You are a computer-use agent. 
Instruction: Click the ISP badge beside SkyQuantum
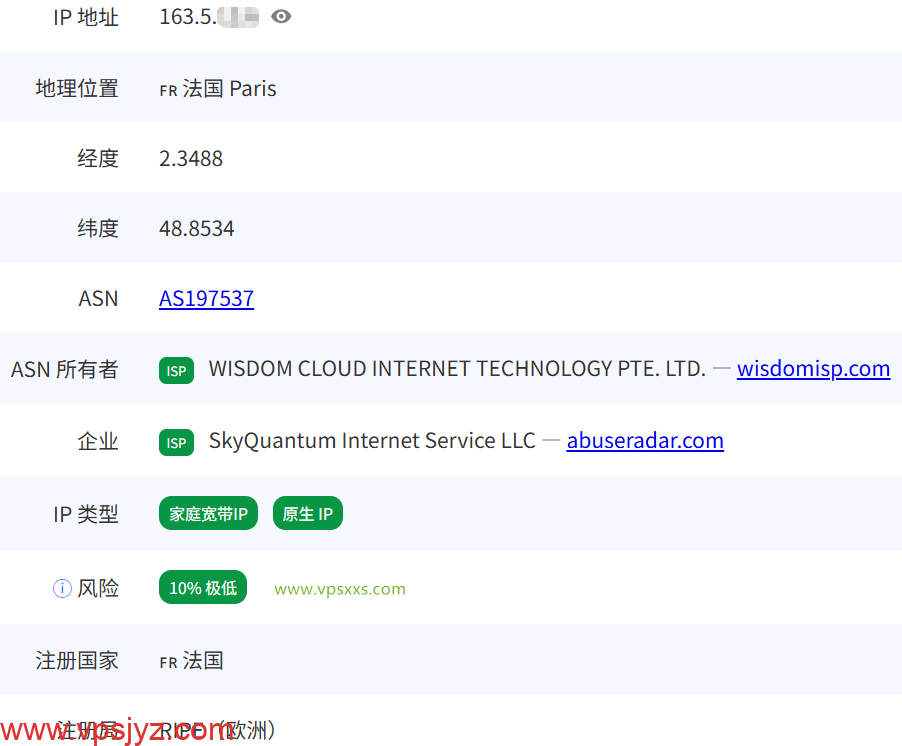click(176, 441)
